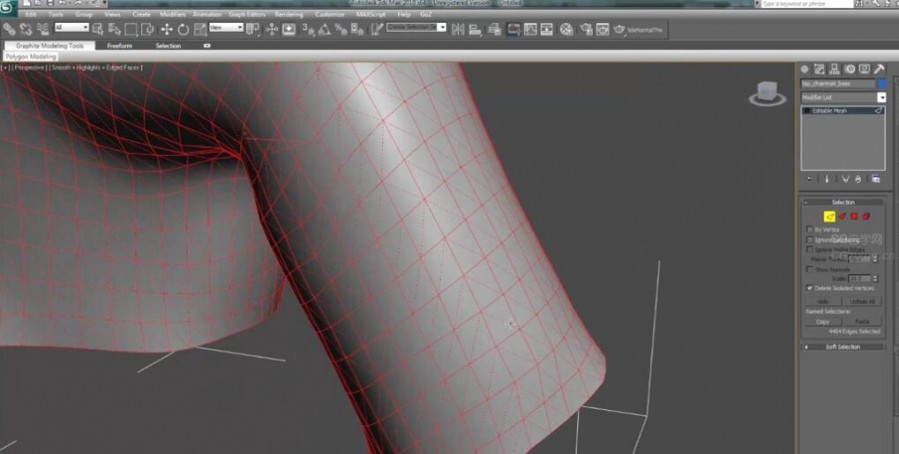Viewport: 899px width, 454px height.
Task: Click the Unhide All button
Action: (862, 302)
